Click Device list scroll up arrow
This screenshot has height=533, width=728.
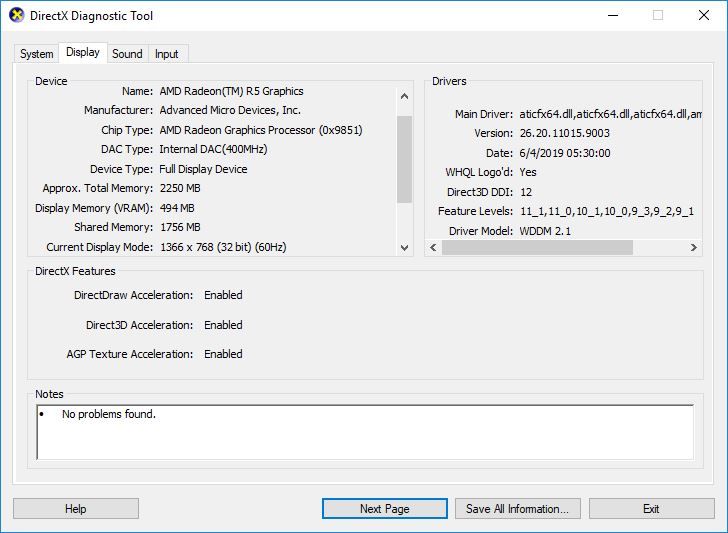tap(404, 96)
